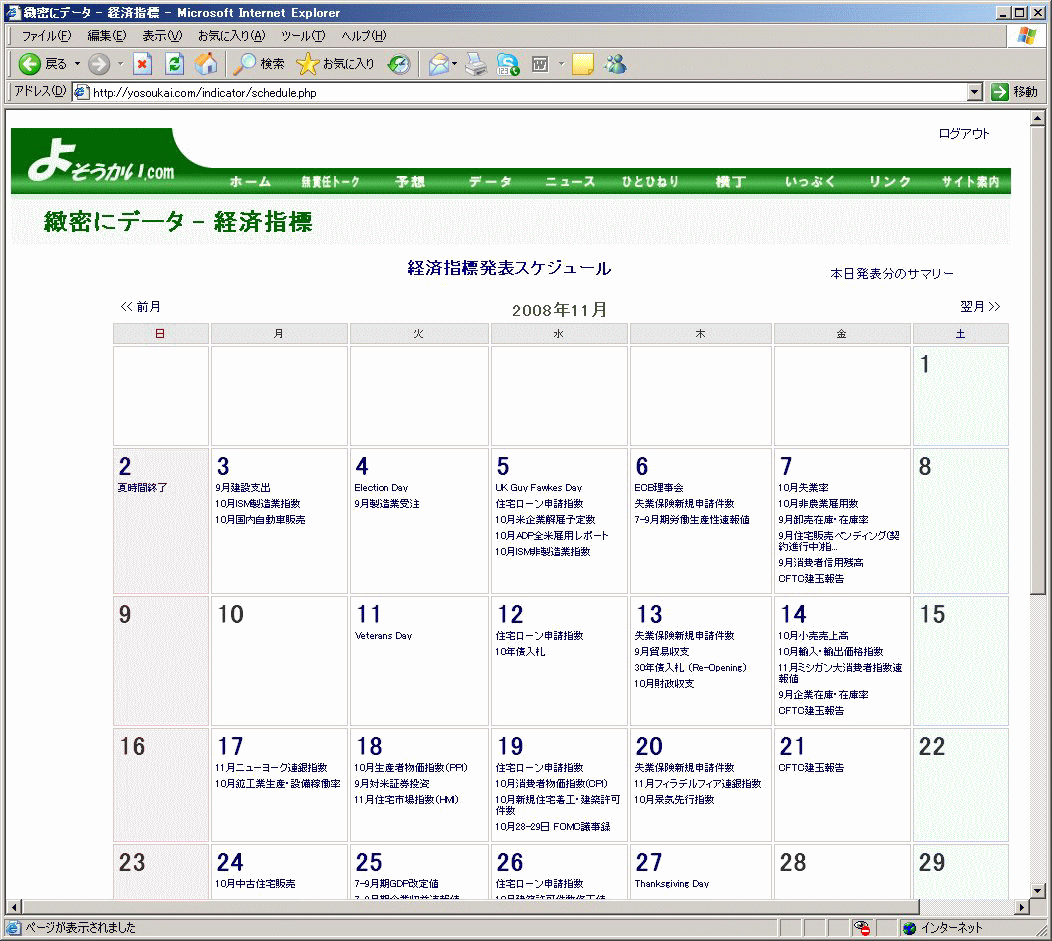Click the Home house icon
Screen dimensions: 1052x941
click(206, 64)
